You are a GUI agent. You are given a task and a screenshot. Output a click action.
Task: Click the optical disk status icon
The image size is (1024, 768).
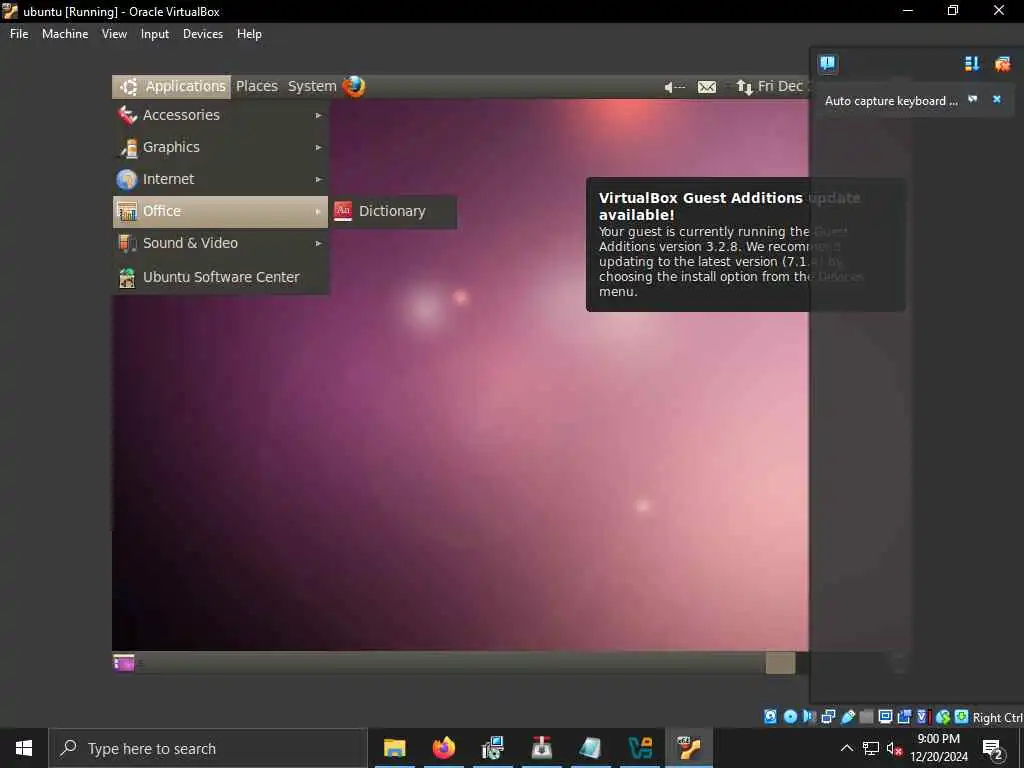[790, 717]
